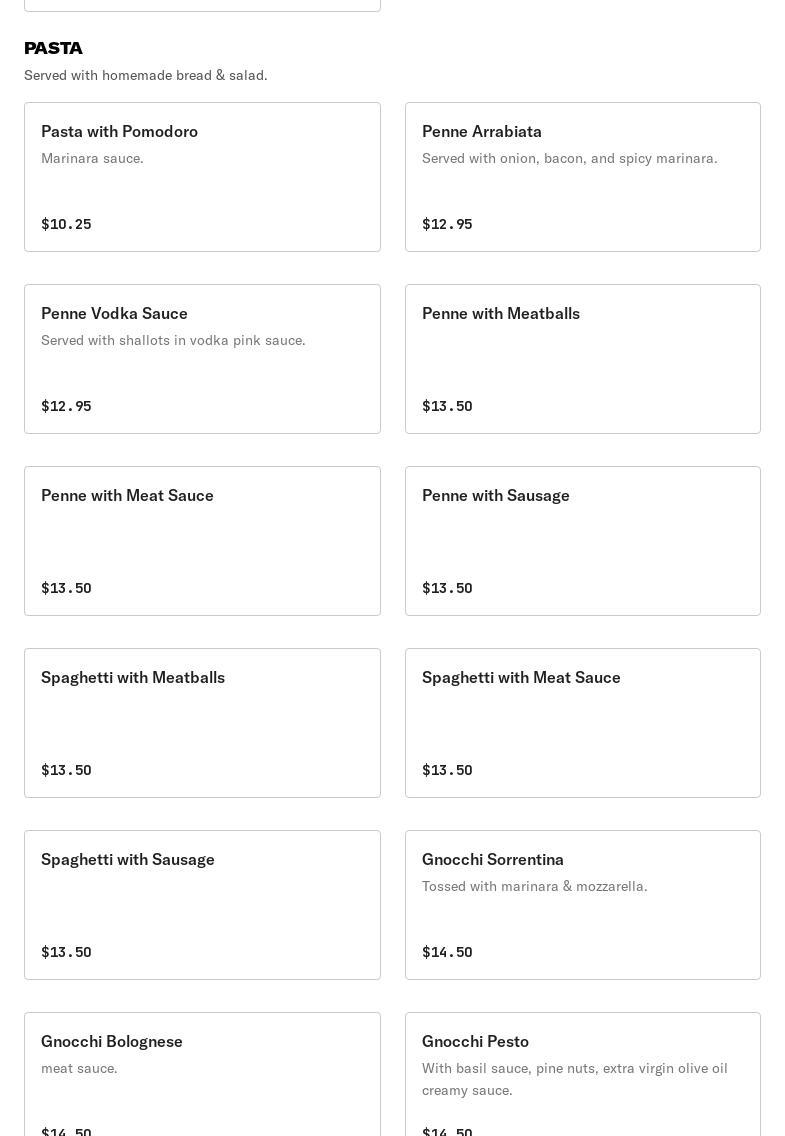Select Gnocchi Sorrentina
785x1136 pixels.
582,905
